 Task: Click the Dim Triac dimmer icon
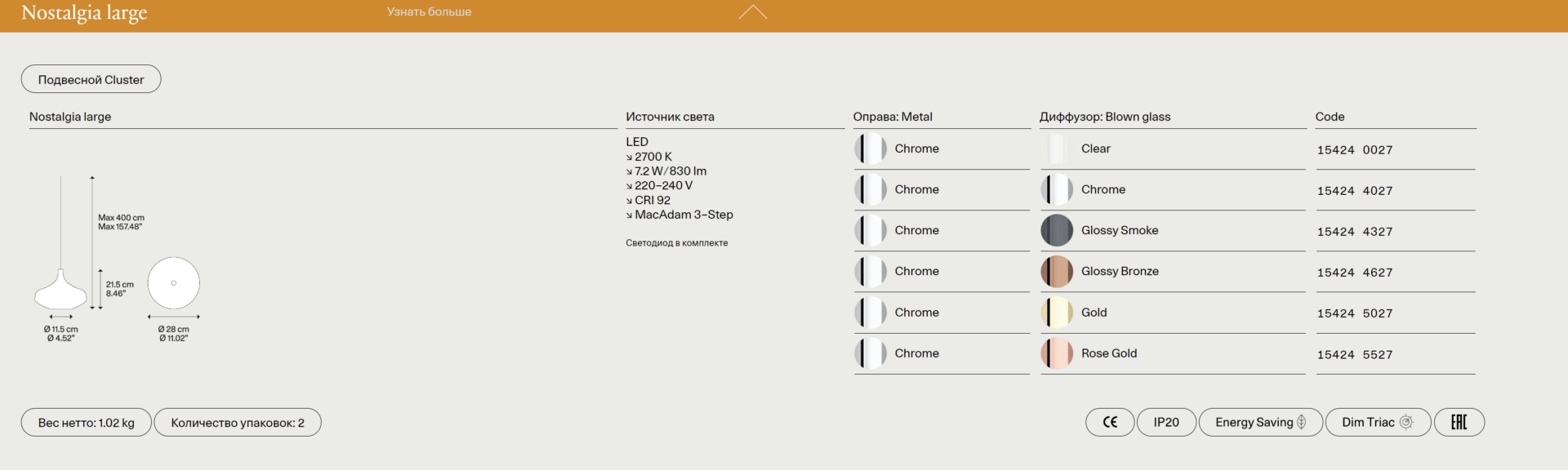coord(1405,422)
